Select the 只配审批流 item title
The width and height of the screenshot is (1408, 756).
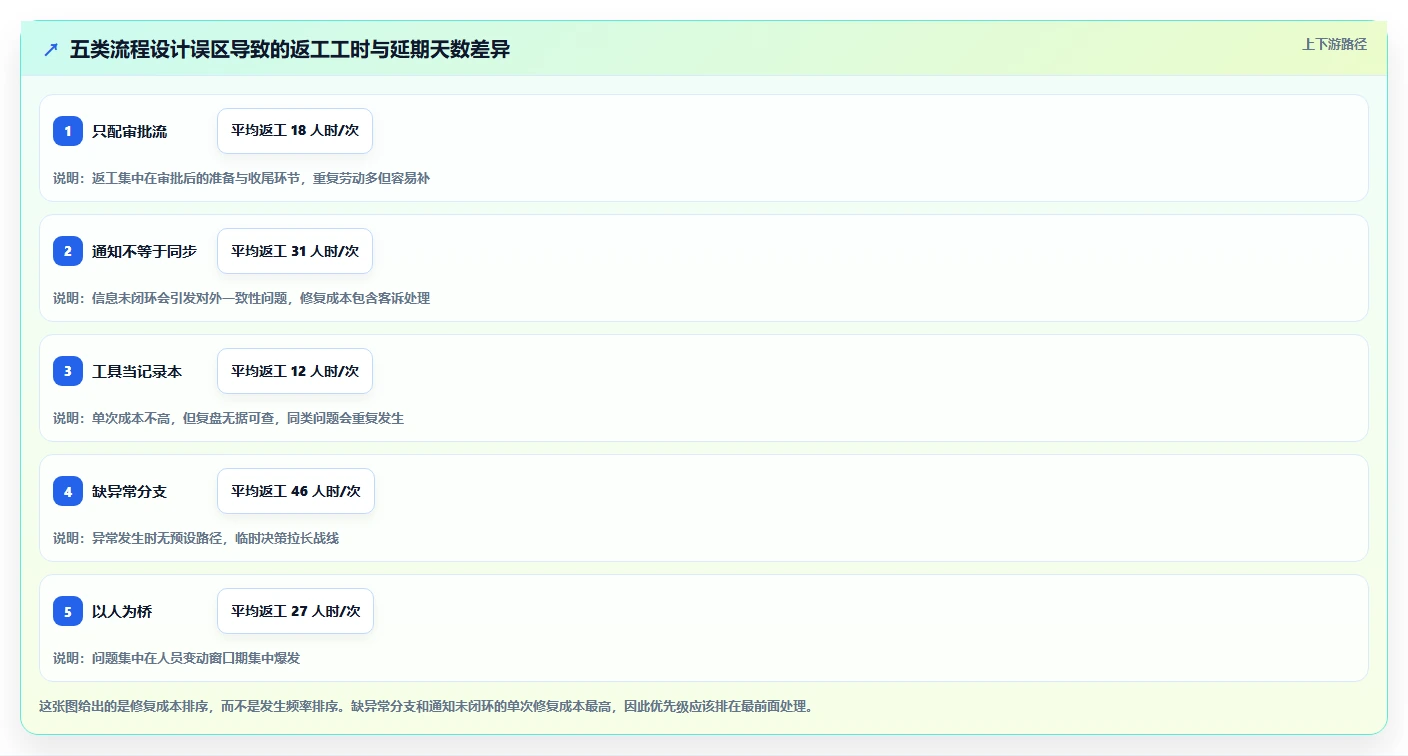click(x=129, y=131)
